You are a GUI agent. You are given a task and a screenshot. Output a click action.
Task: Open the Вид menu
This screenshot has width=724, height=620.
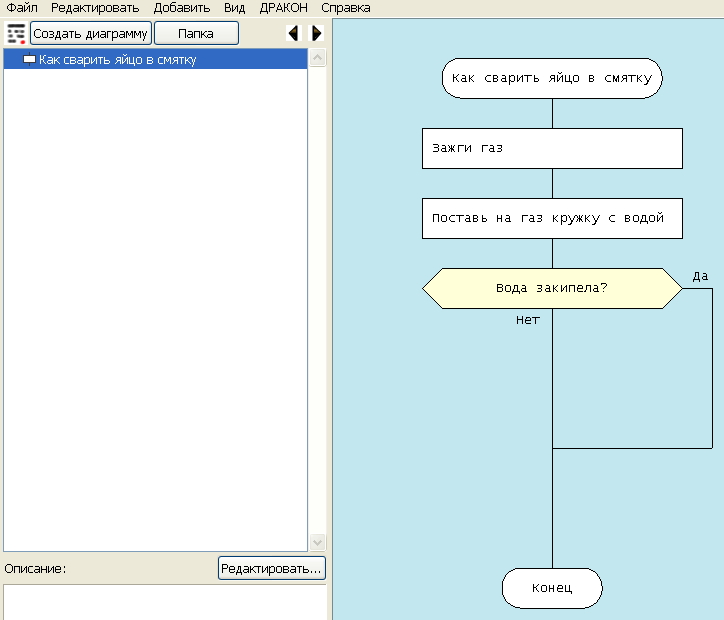[234, 8]
